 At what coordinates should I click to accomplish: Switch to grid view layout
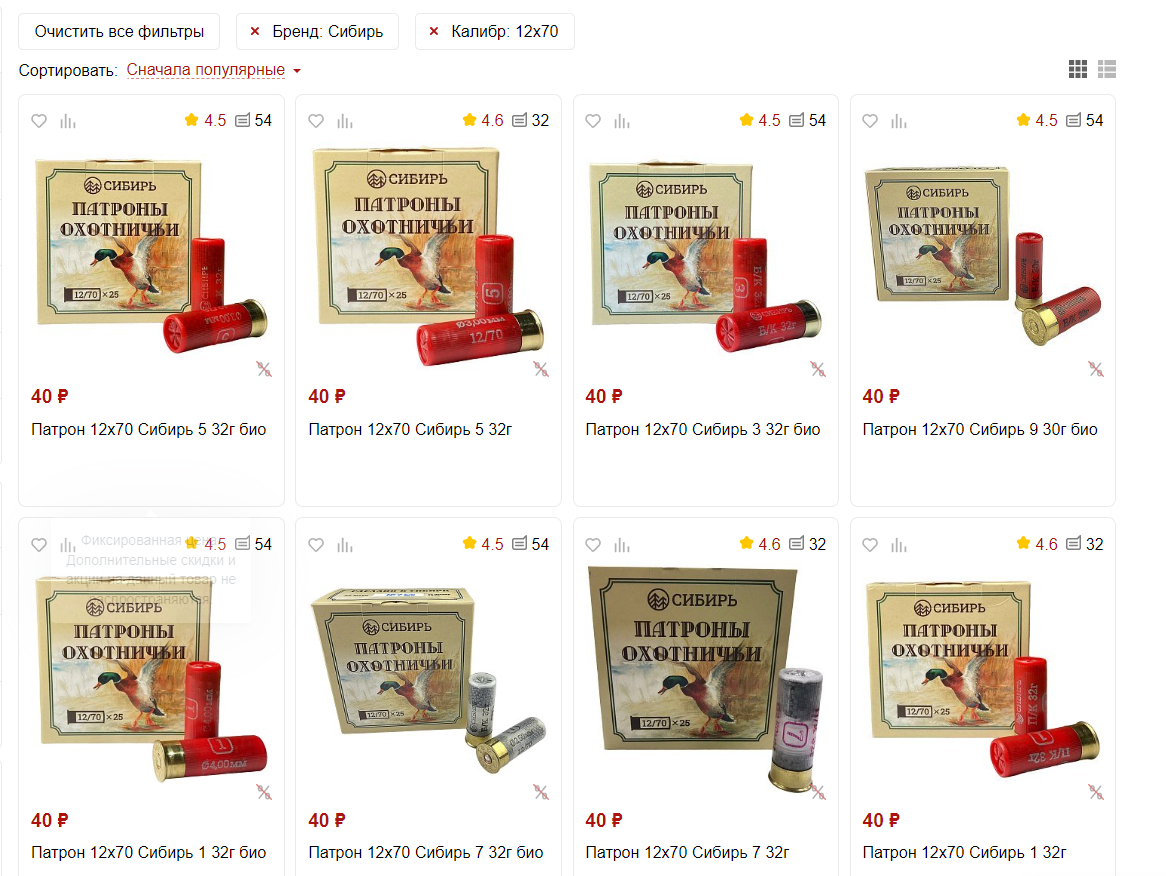coord(1078,69)
